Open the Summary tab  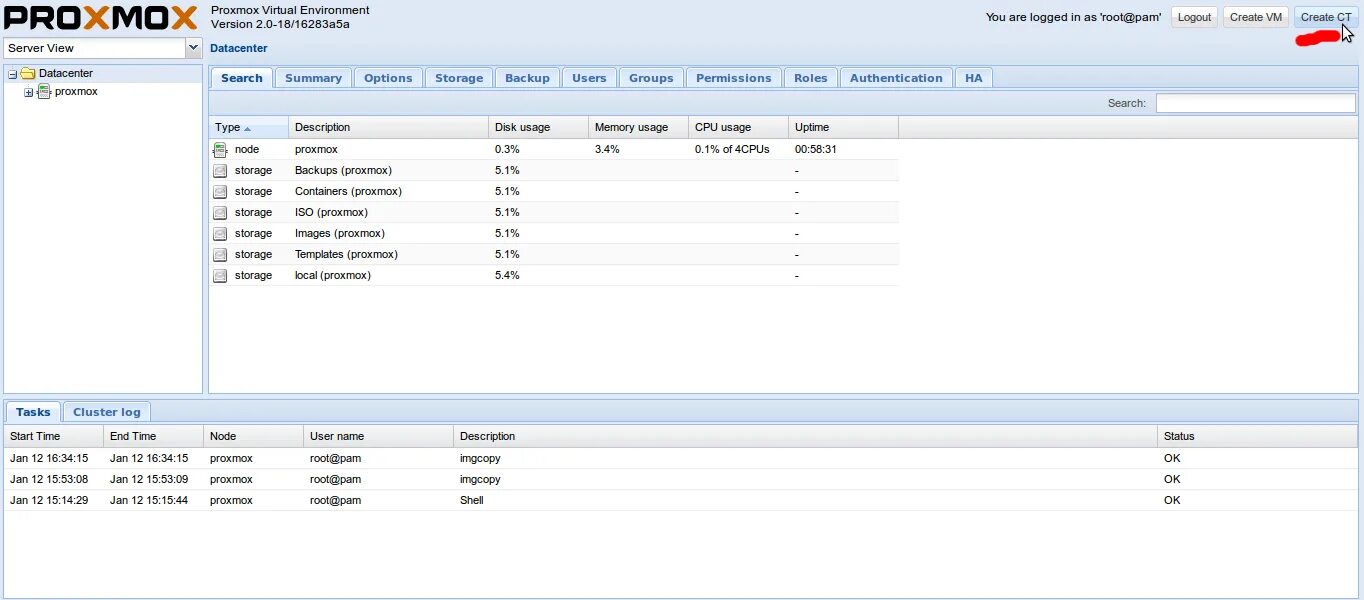pyautogui.click(x=313, y=78)
